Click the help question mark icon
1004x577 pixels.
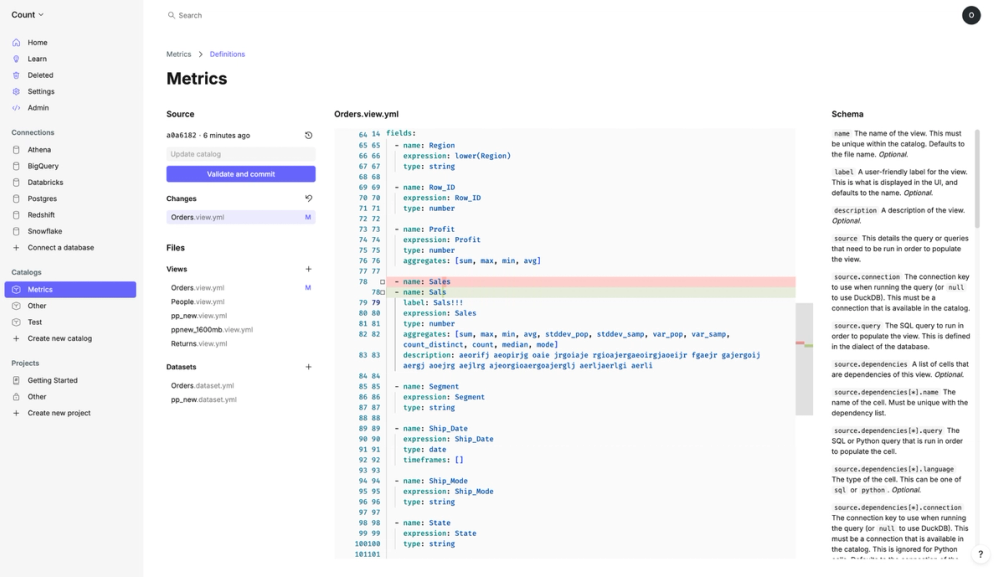click(980, 554)
